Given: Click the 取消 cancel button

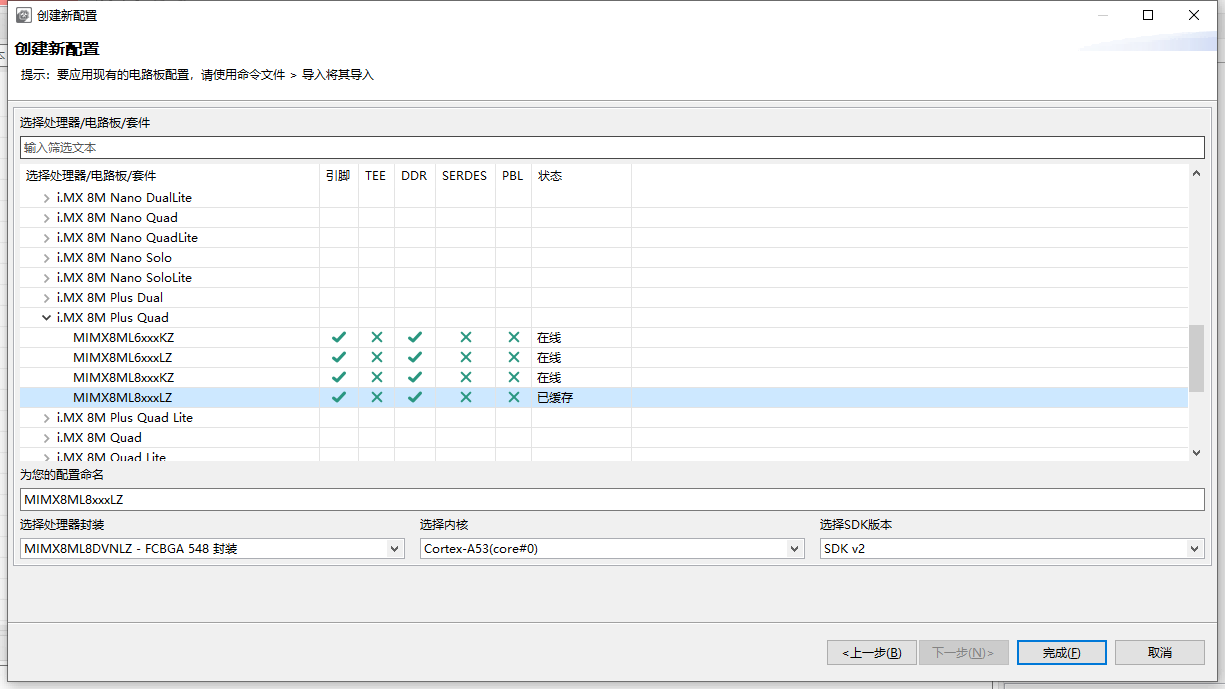Looking at the screenshot, I should [x=1159, y=652].
